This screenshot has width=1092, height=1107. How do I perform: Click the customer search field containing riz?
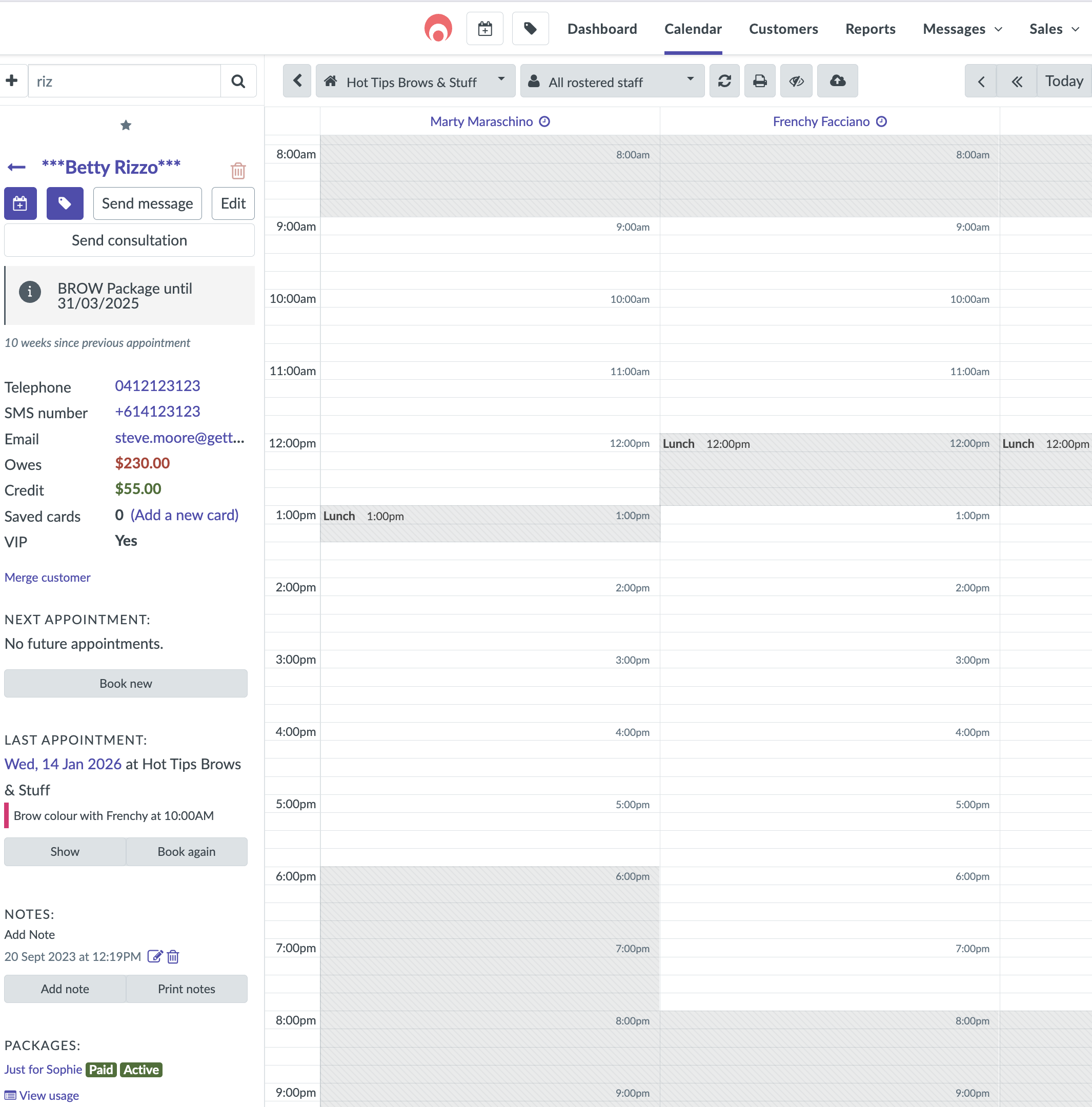click(x=124, y=81)
